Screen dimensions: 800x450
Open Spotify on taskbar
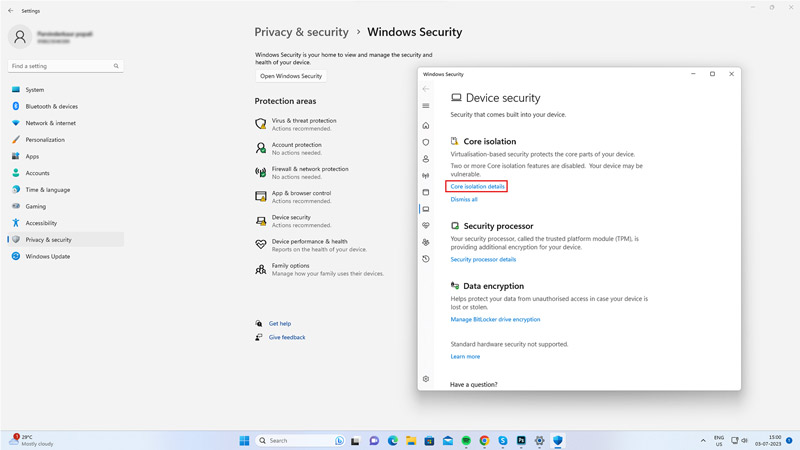pos(466,440)
